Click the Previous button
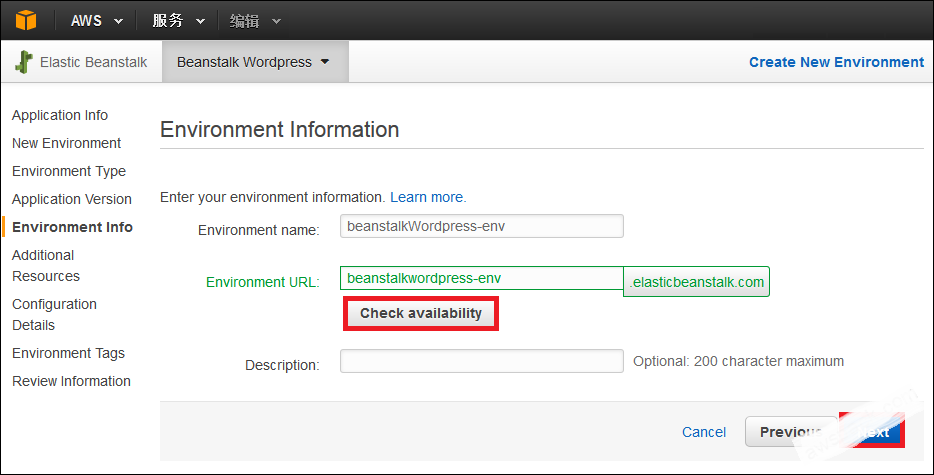Screen dimensions: 934x475 791,432
